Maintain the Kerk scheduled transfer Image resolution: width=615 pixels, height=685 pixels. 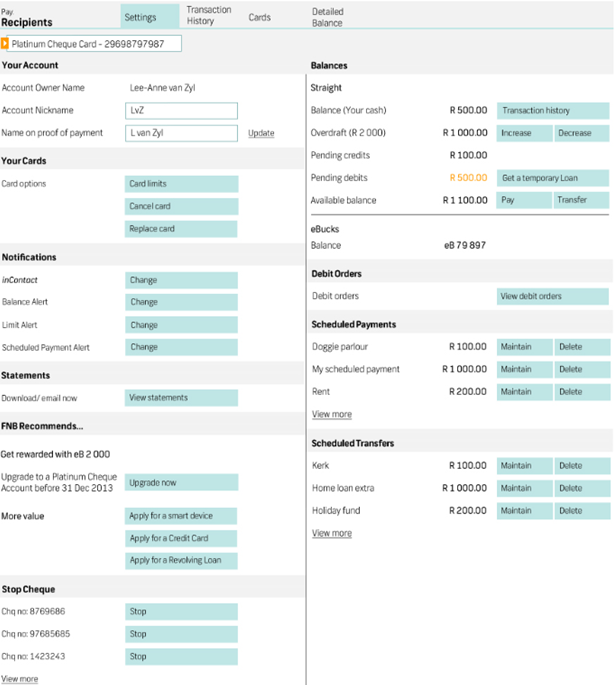pos(525,466)
